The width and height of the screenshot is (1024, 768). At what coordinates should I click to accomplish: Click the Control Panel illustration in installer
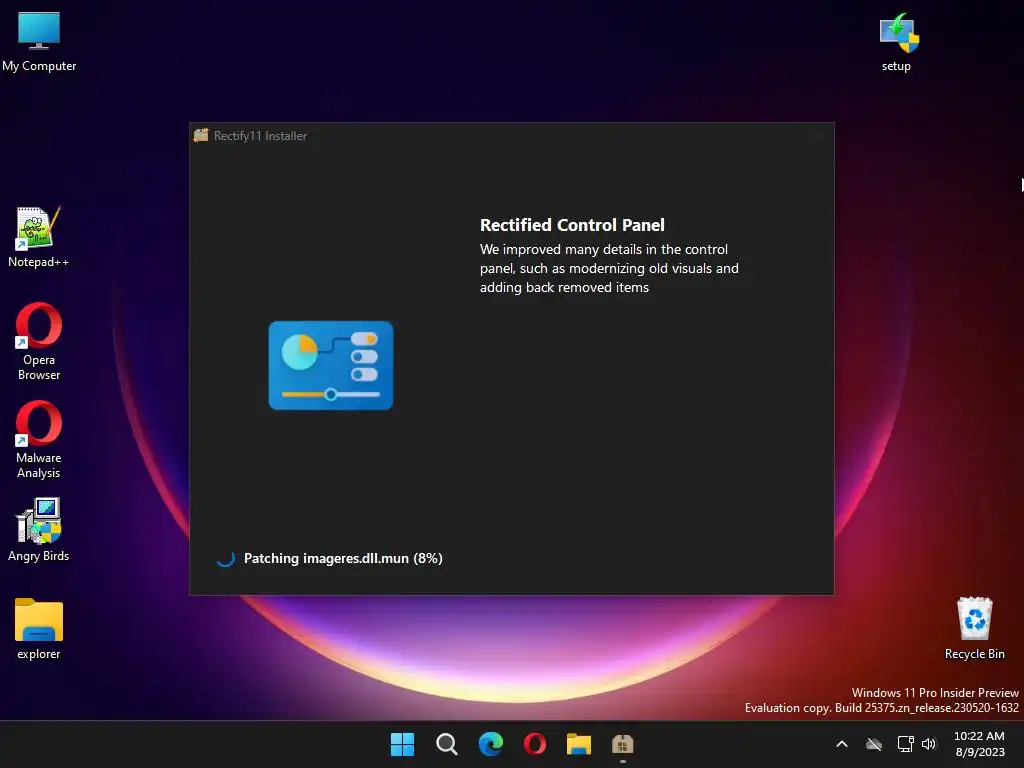point(331,365)
